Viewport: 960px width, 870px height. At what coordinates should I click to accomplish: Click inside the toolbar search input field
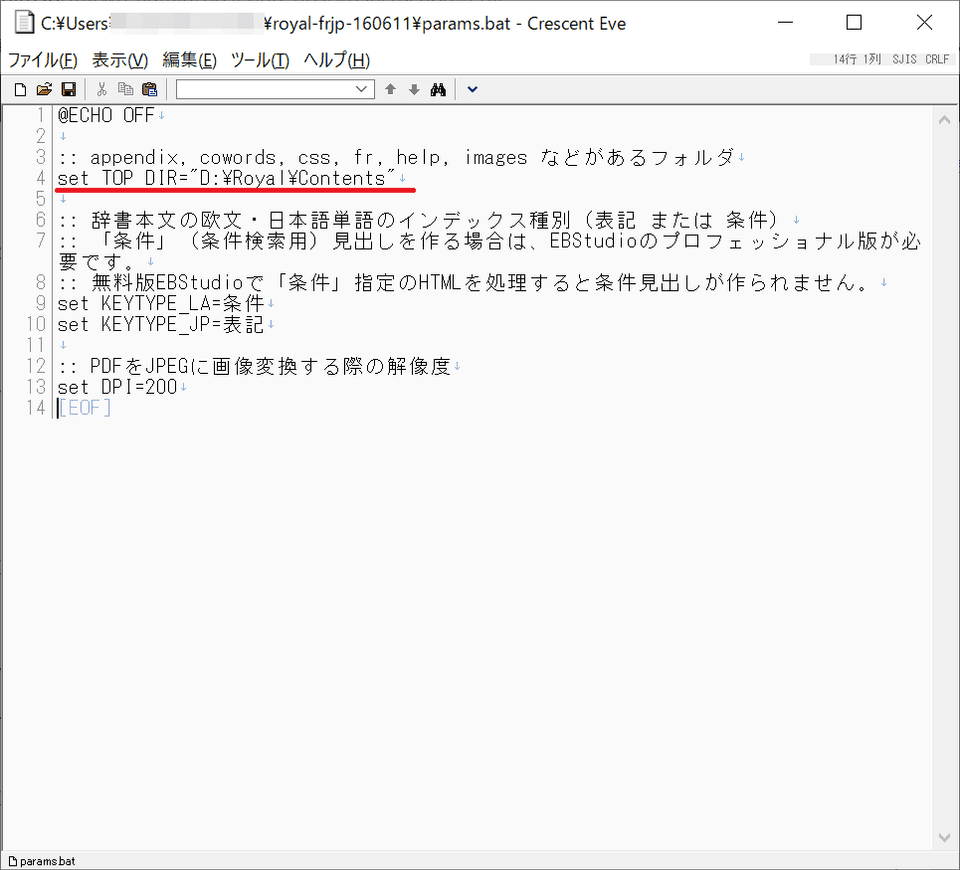(265, 89)
